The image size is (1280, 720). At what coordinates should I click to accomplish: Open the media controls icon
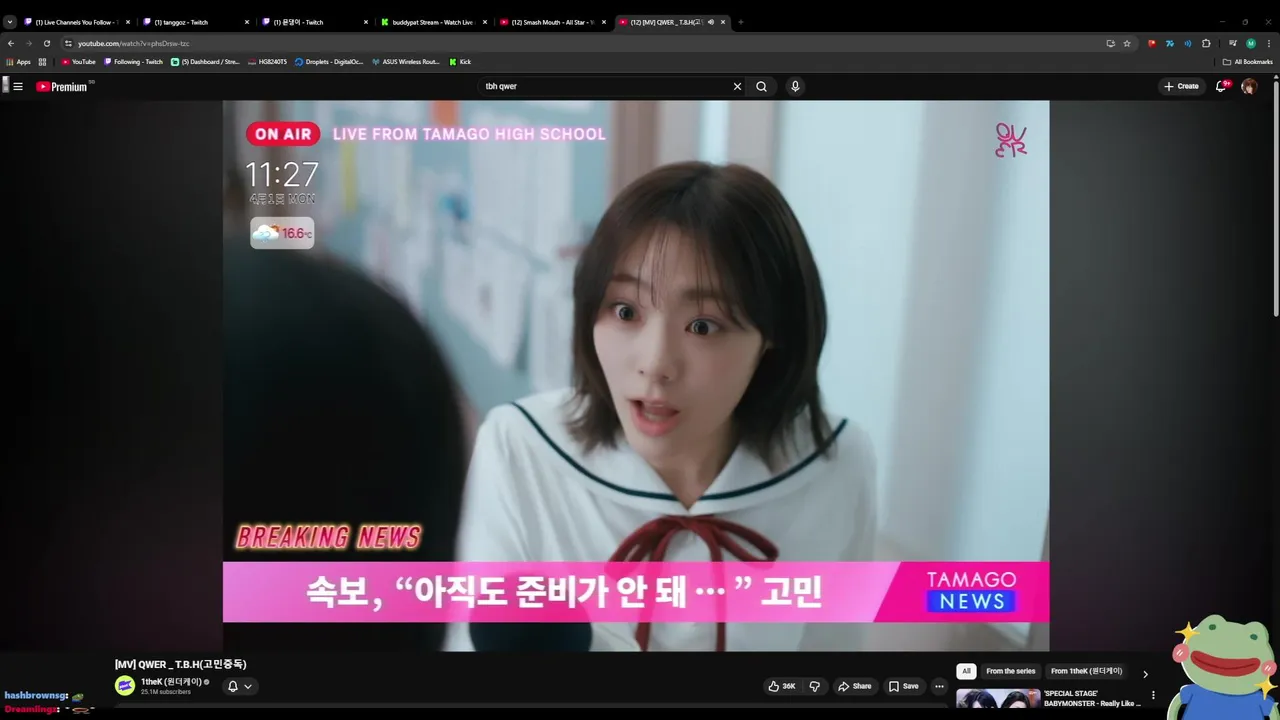coord(1233,44)
